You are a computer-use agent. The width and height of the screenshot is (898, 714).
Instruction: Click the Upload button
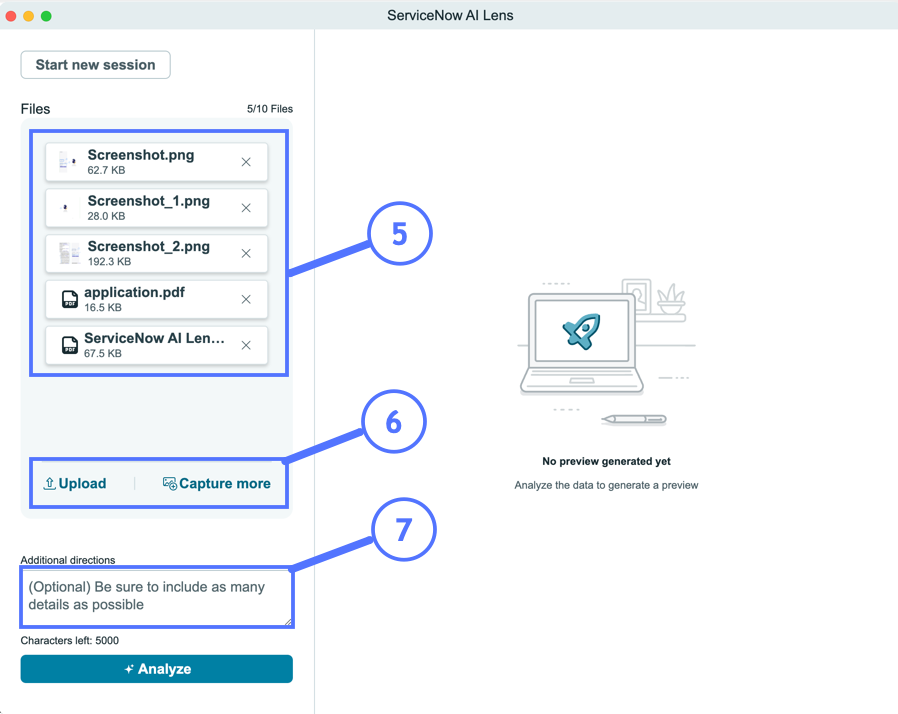(75, 484)
